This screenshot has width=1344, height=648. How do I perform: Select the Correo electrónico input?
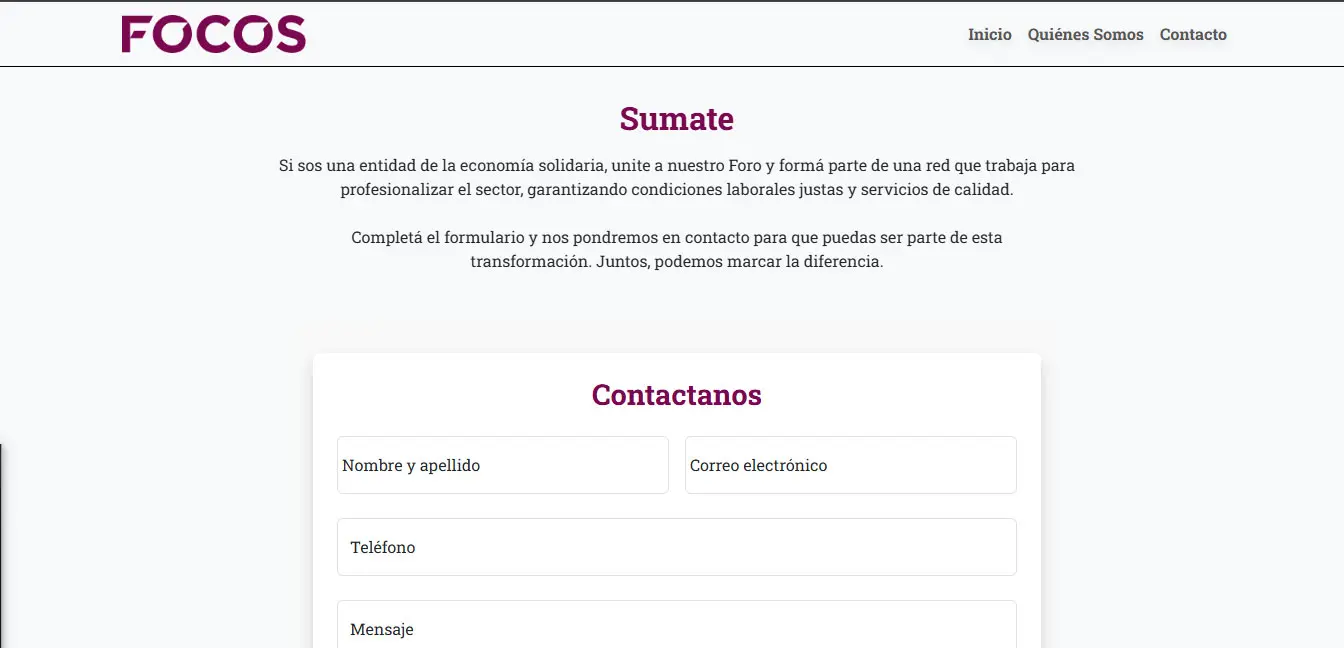[851, 465]
